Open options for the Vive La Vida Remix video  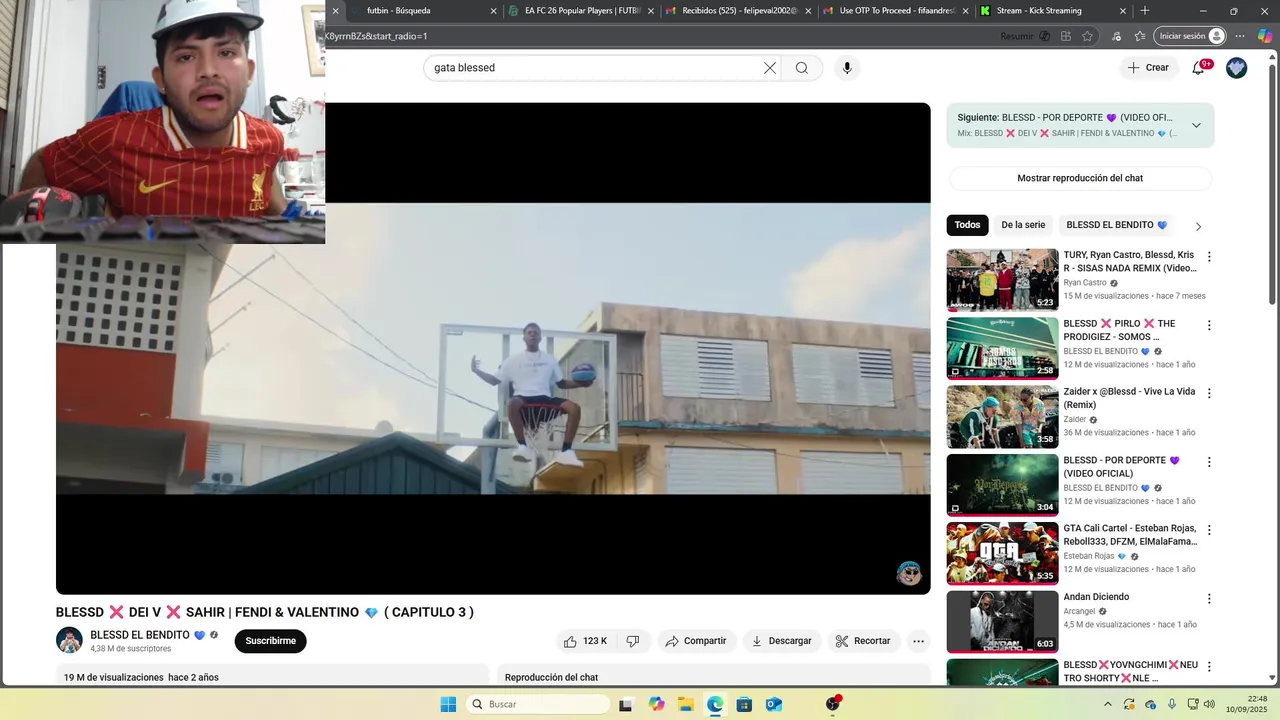point(1209,394)
